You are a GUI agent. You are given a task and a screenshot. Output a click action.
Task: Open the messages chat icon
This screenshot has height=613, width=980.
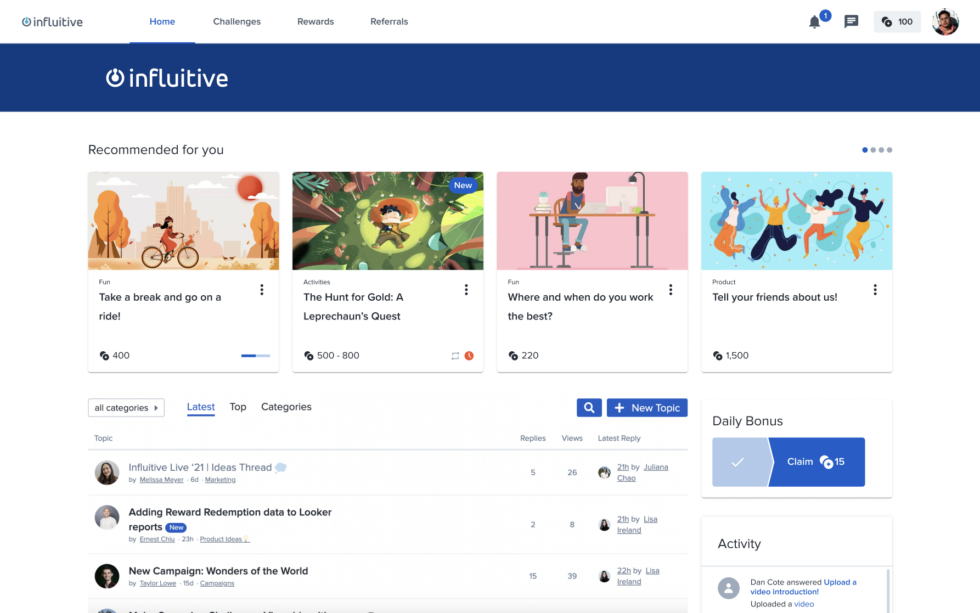pos(851,21)
